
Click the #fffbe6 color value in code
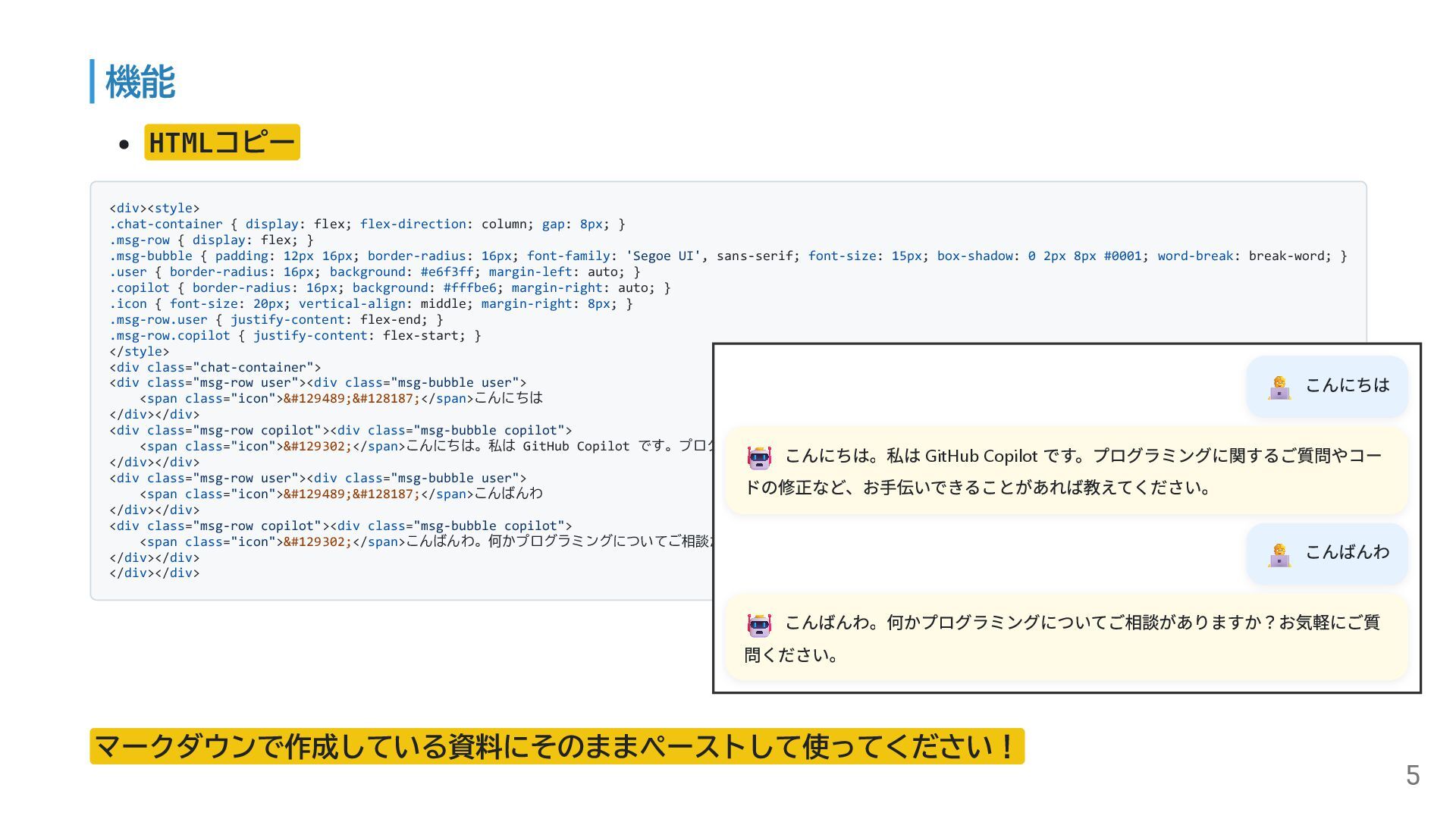[469, 287]
